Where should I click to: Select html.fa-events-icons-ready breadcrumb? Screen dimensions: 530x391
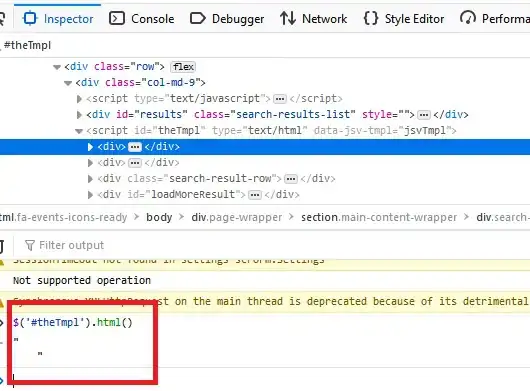pyautogui.click(x=64, y=217)
